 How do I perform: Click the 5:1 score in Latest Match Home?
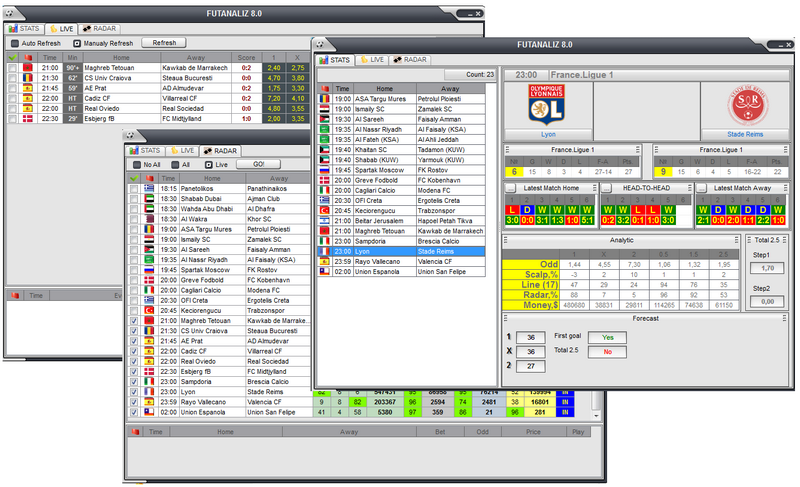[587, 220]
